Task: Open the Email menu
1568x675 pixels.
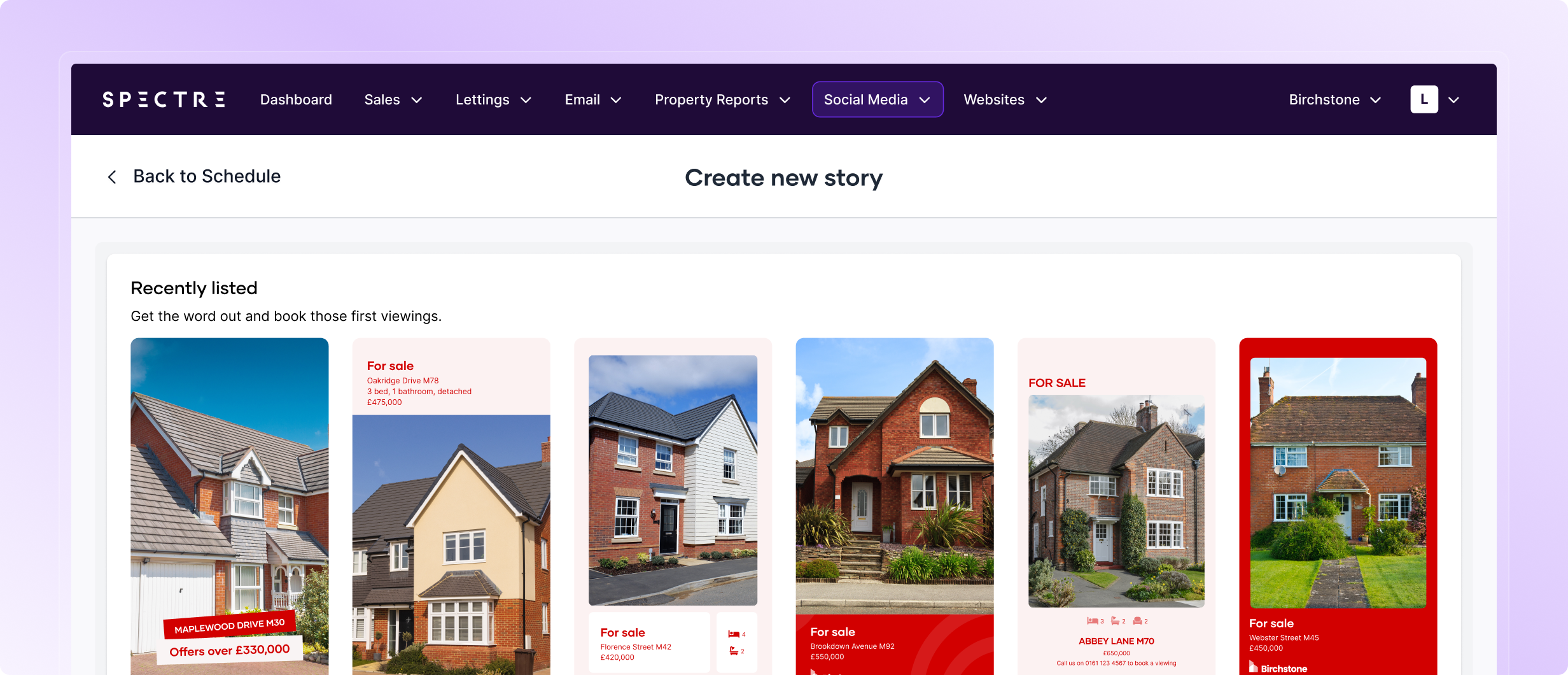Action: tap(592, 100)
